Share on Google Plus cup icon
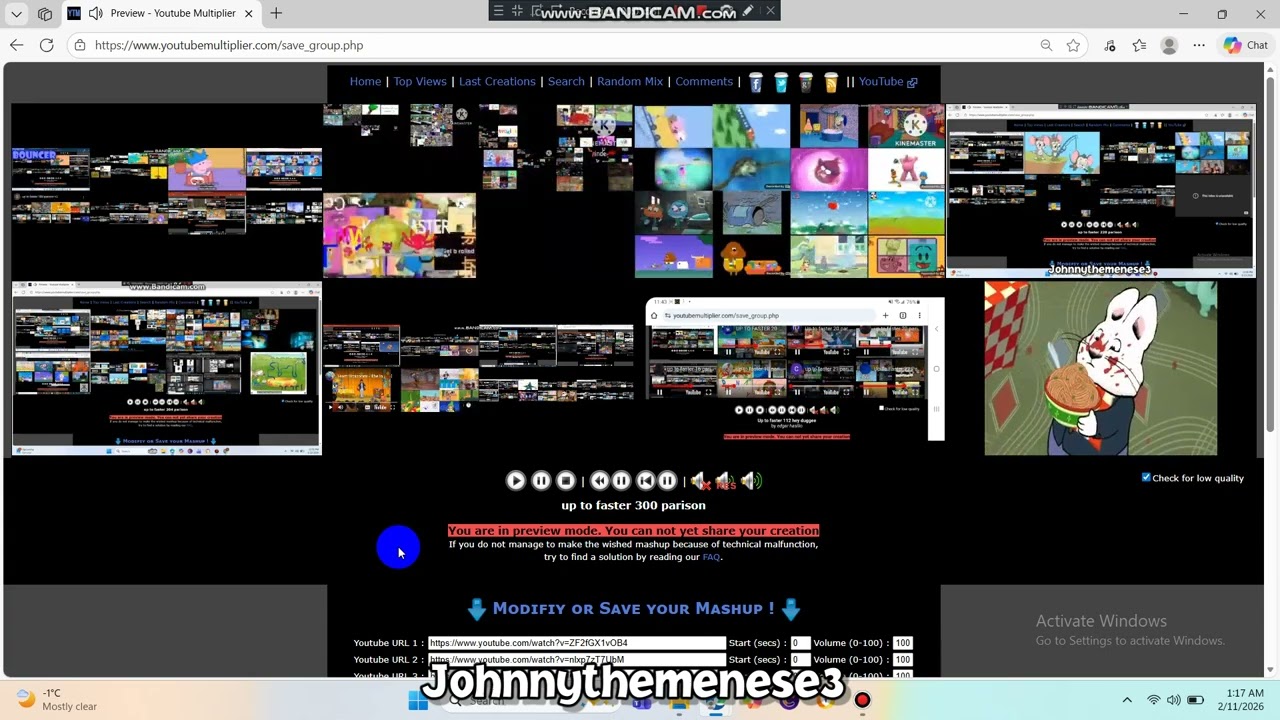The image size is (1280, 720). (806, 82)
